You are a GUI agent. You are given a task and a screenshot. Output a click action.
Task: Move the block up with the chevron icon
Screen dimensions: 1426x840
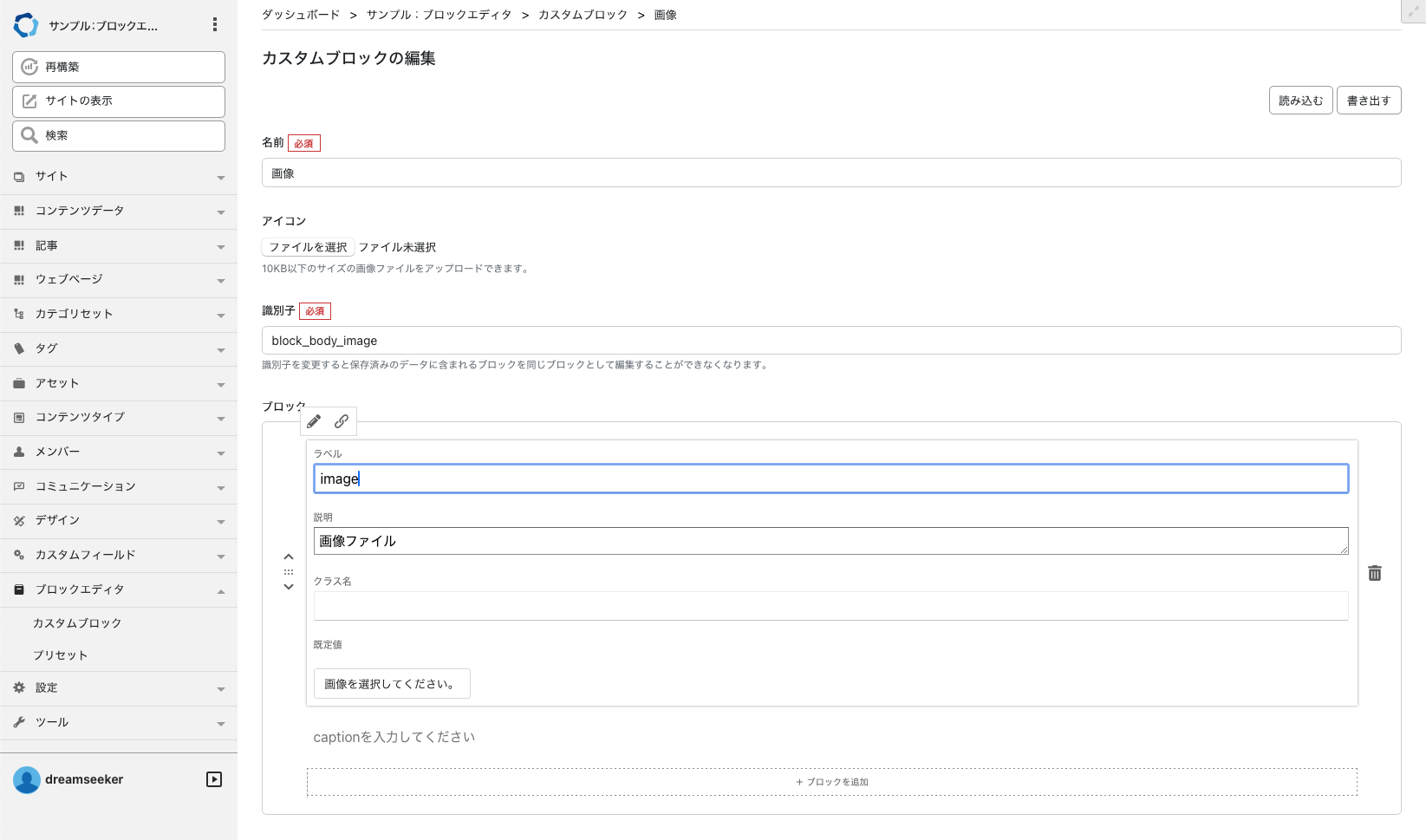click(289, 557)
